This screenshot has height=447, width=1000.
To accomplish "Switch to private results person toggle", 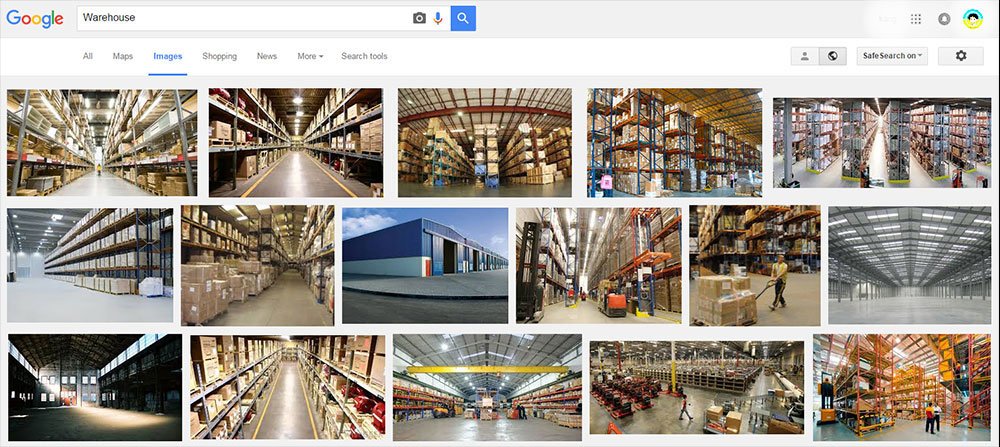I will tap(805, 56).
